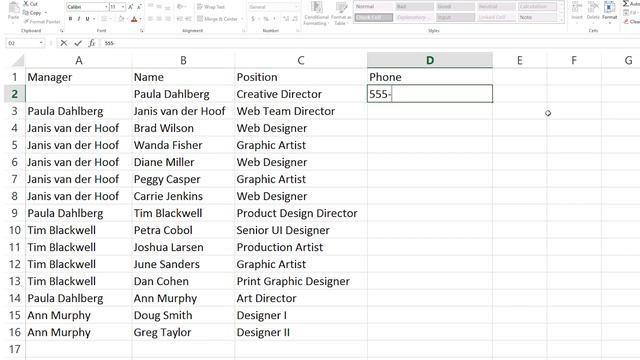Toggle underline formatting
The width and height of the screenshot is (640, 360).
click(x=87, y=19)
